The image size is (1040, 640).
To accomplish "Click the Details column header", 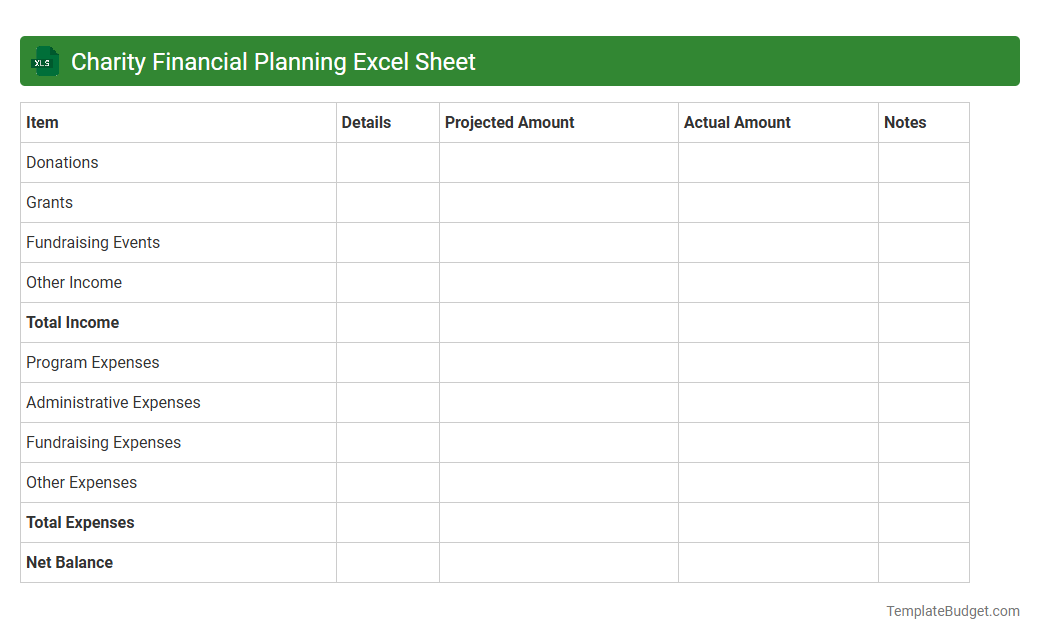I will (x=365, y=122).
